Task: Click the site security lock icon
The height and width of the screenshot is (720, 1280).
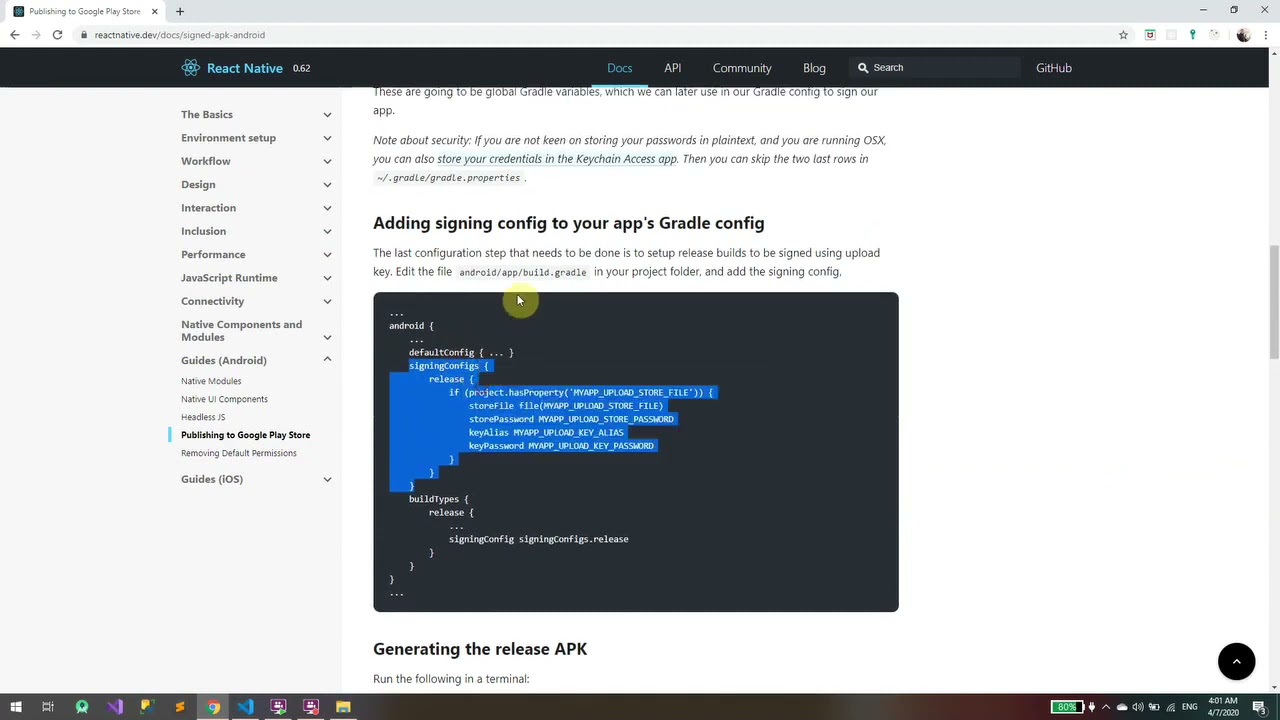Action: 85,35
